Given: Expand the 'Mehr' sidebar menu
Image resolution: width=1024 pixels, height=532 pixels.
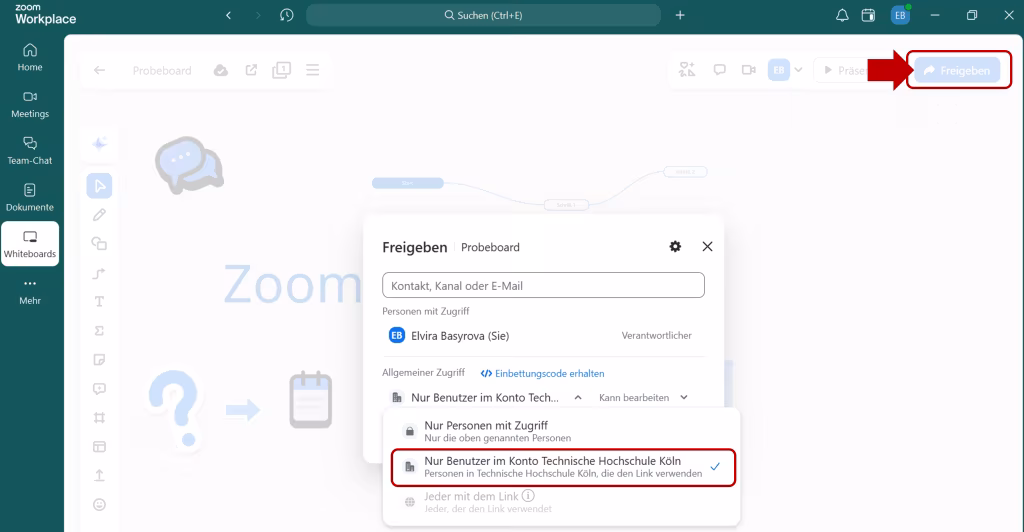Looking at the screenshot, I should click(30, 290).
